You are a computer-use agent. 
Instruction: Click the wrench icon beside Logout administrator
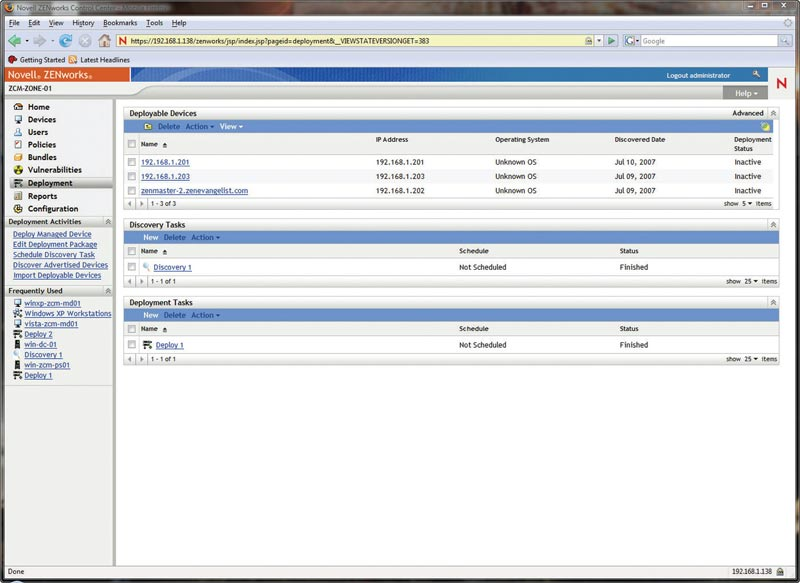(756, 74)
